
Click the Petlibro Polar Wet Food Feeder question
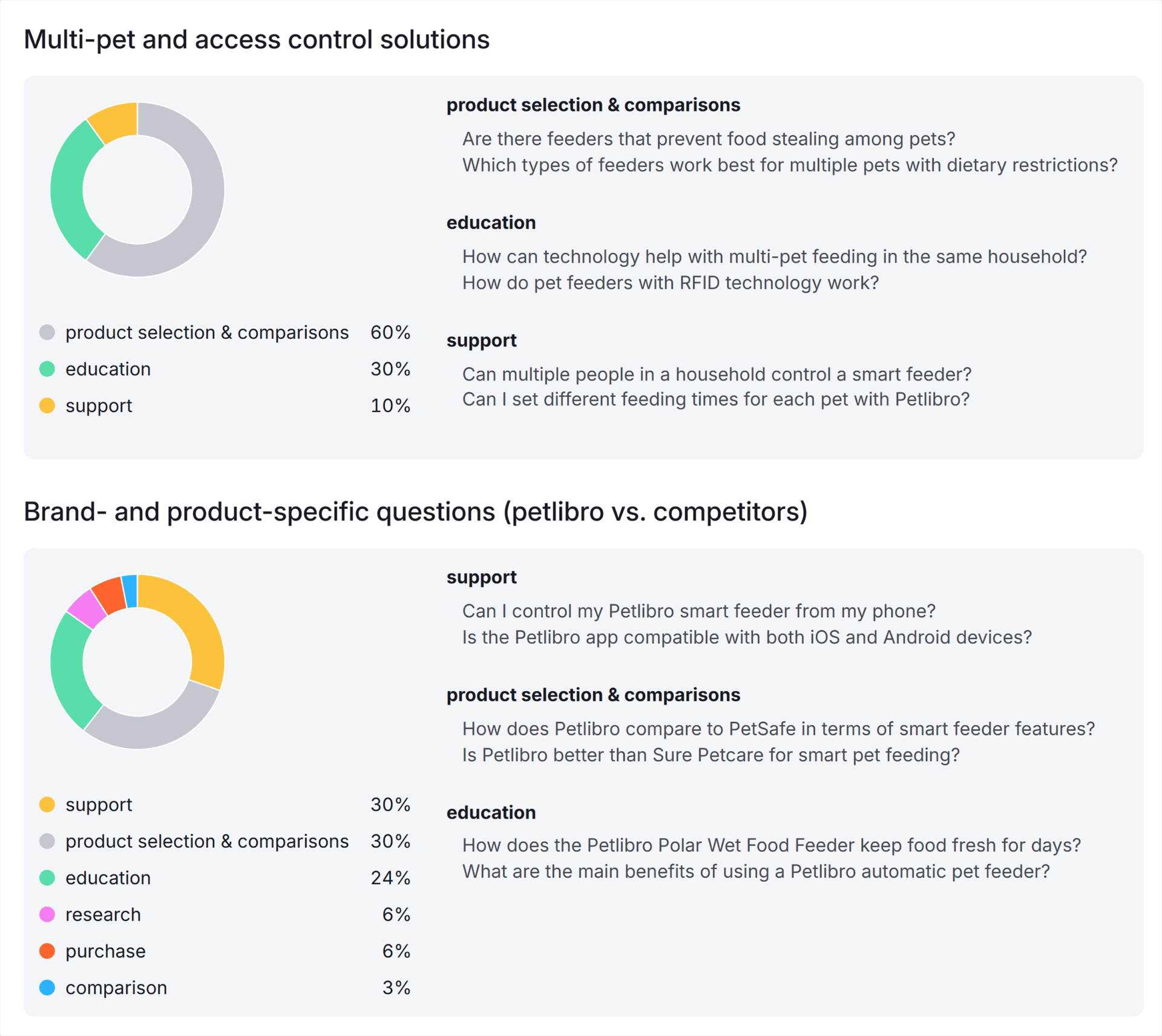click(771, 845)
